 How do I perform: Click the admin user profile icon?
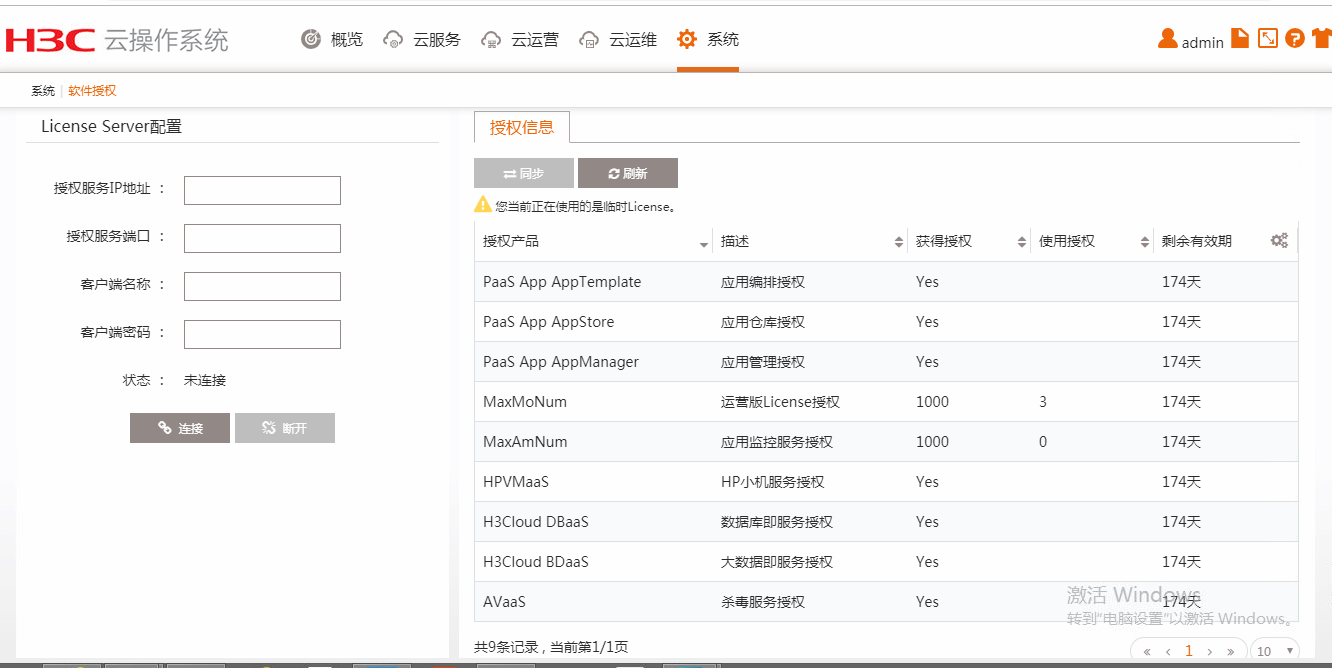point(1167,39)
